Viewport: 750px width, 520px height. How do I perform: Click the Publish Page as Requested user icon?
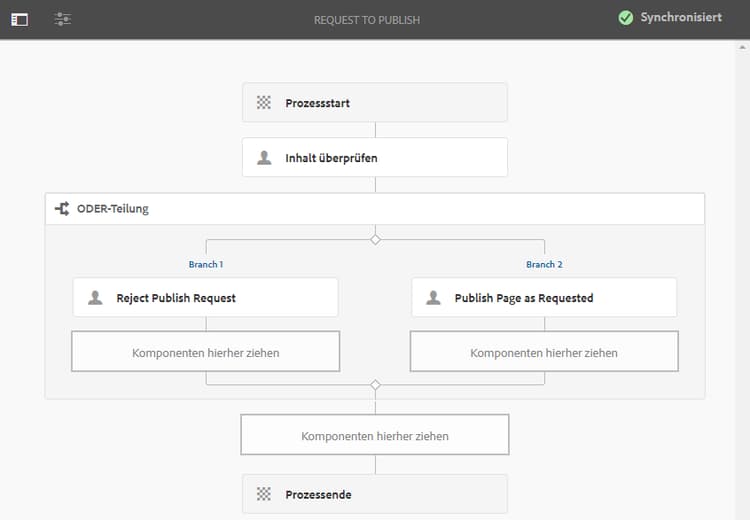[x=433, y=297]
